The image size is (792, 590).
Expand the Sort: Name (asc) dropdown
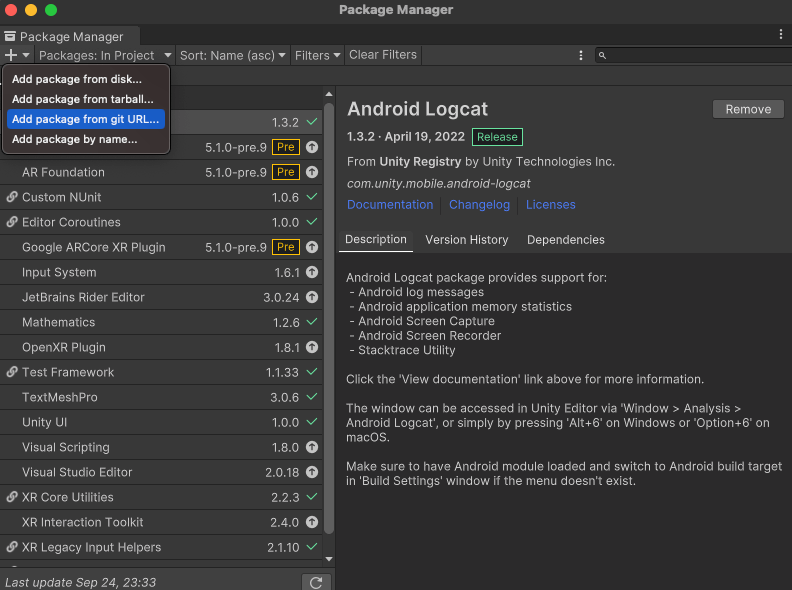[234, 56]
